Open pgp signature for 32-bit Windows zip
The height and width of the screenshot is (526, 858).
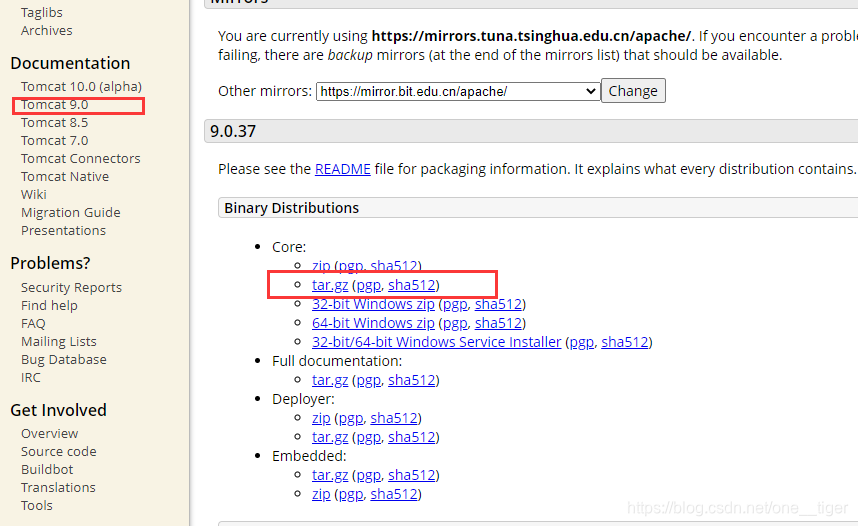[x=455, y=304]
